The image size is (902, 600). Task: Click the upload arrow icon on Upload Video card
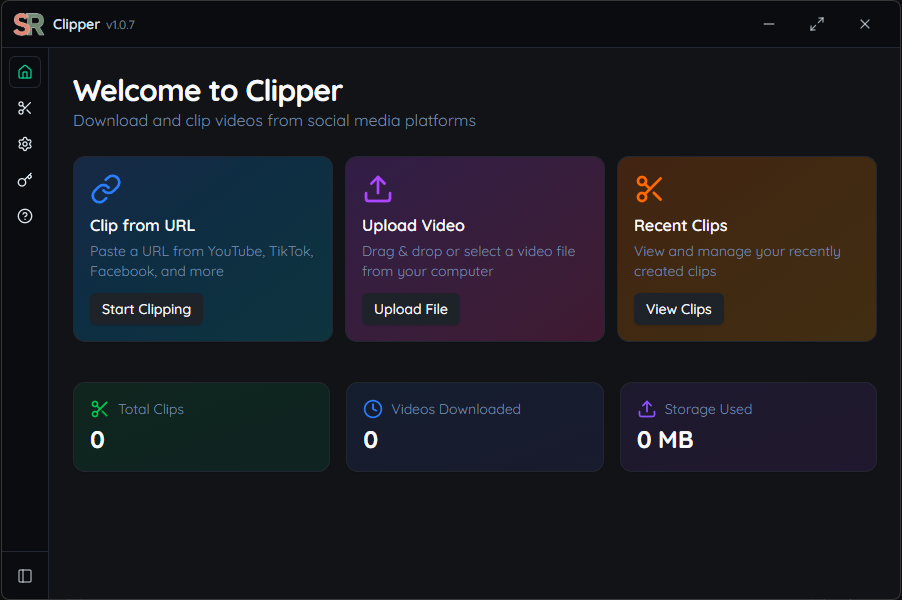[378, 189]
